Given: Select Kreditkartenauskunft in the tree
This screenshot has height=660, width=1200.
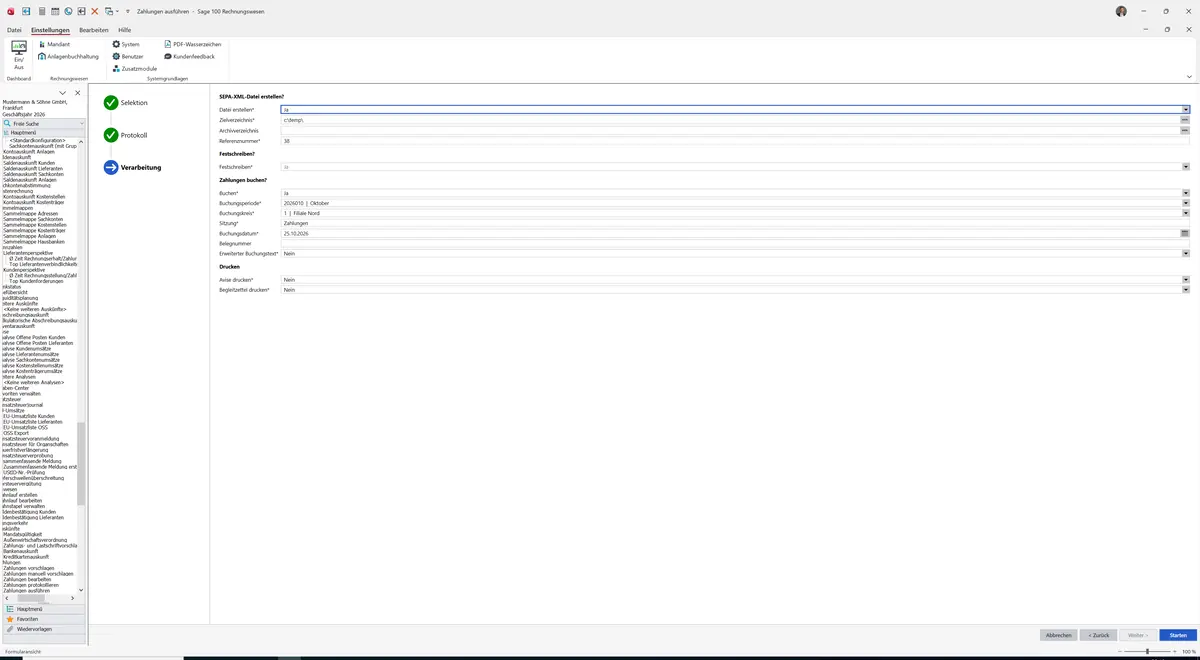Looking at the screenshot, I should pos(27,557).
